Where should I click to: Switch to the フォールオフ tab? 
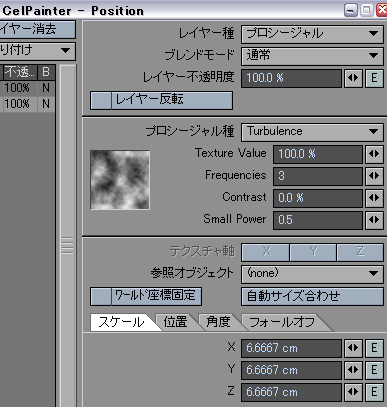point(283,322)
